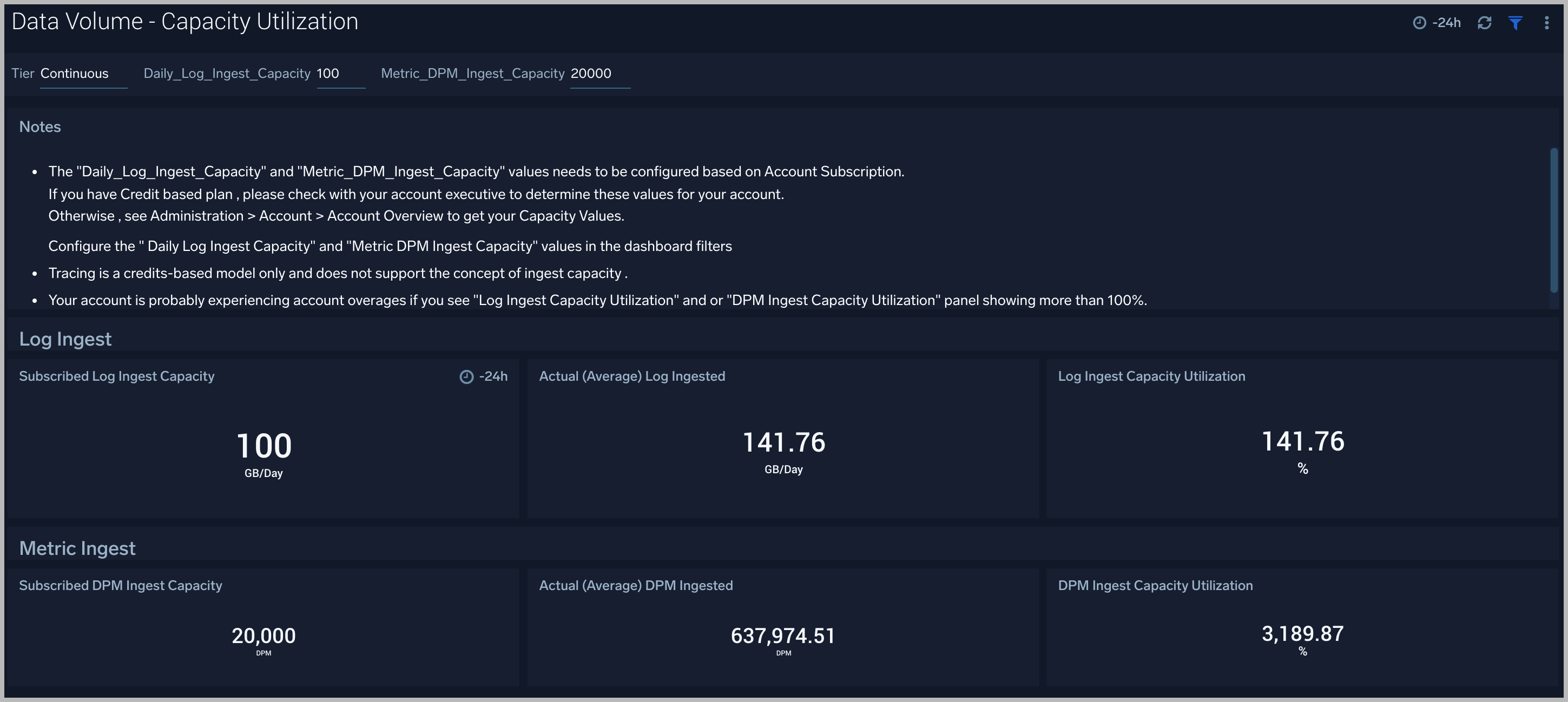Refresh the dashboard data
The height and width of the screenshot is (702, 1568).
1485,23
